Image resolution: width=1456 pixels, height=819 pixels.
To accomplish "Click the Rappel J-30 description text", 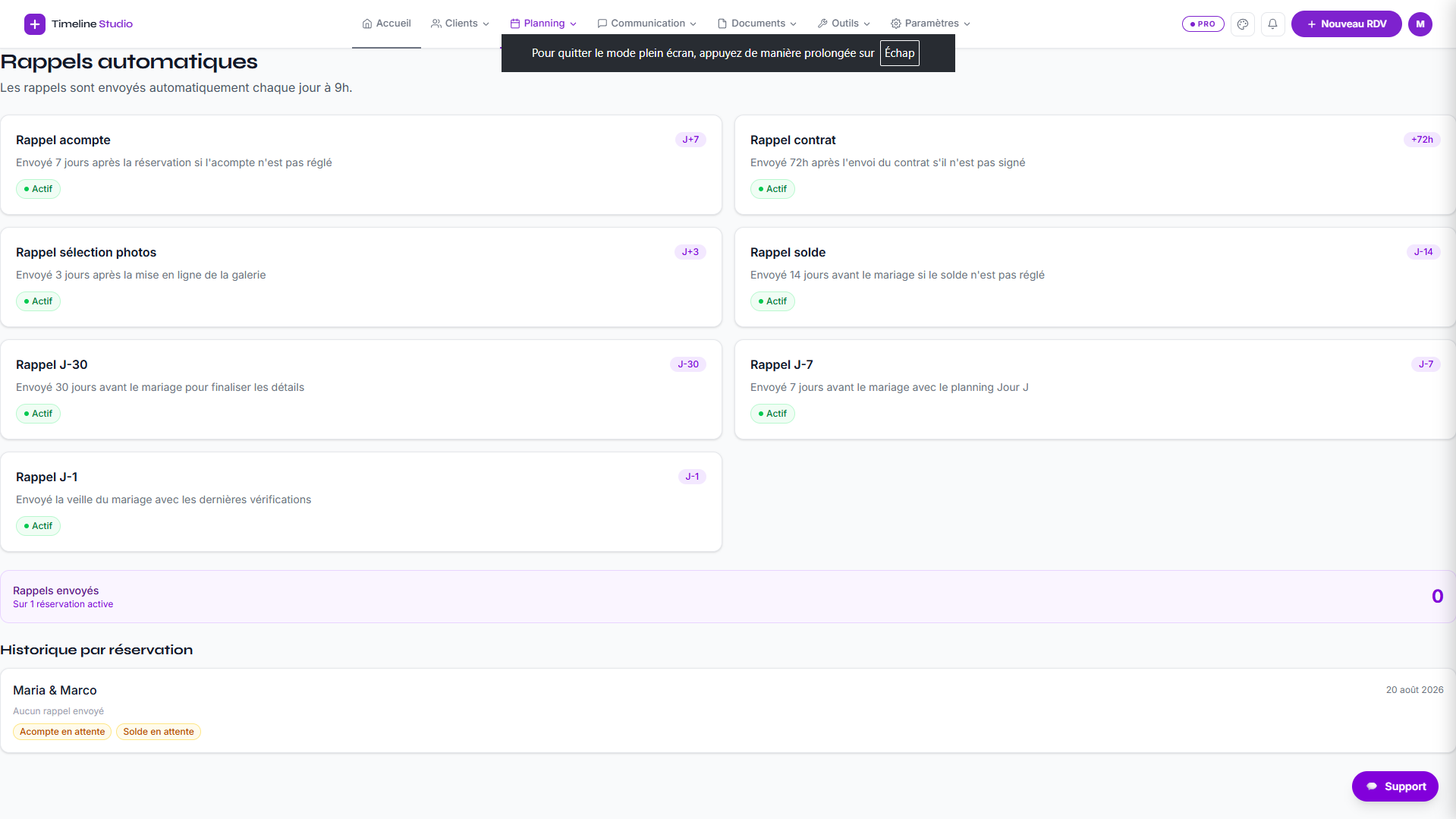I will click(160, 387).
